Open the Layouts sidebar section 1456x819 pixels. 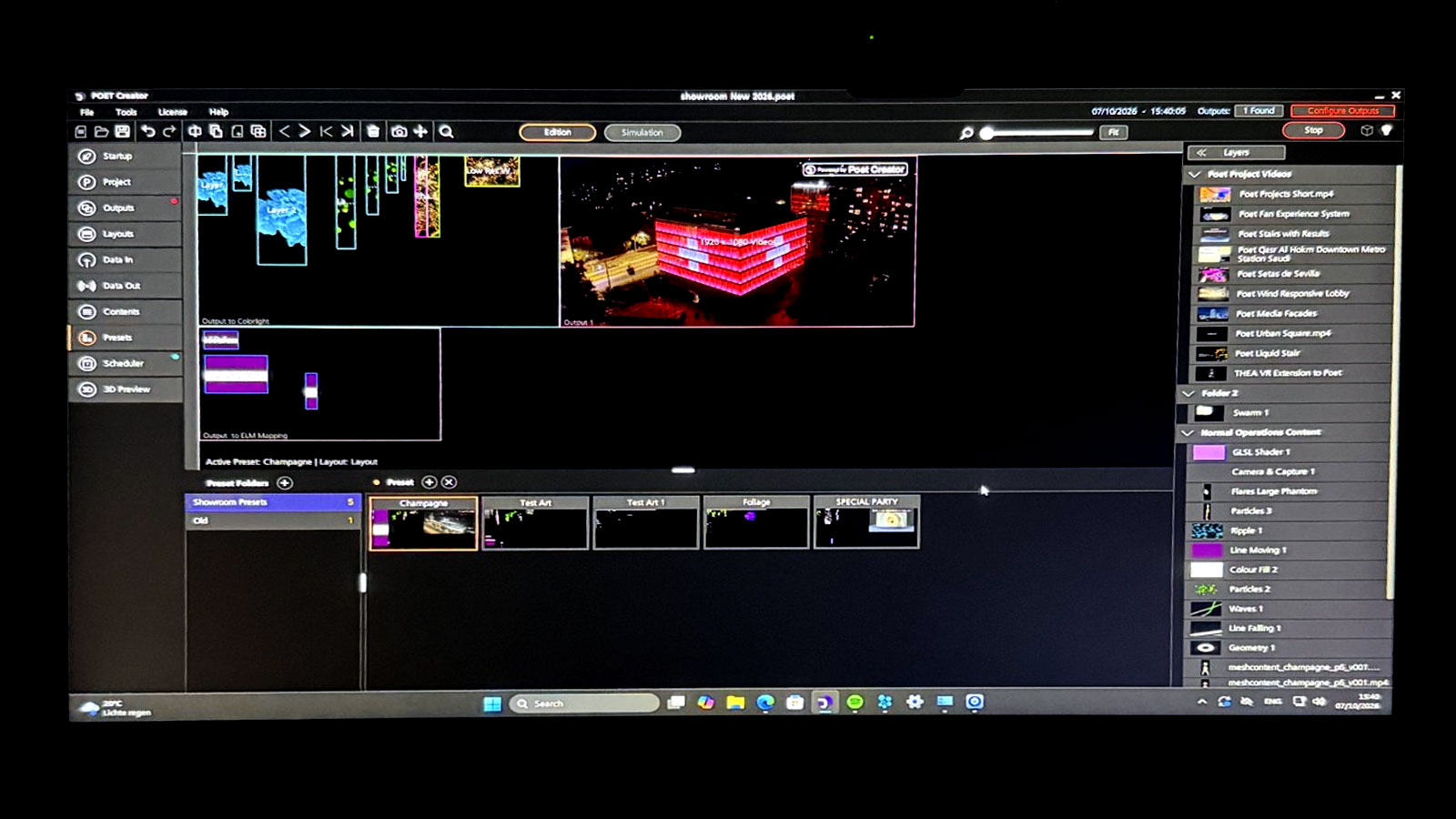(126, 234)
